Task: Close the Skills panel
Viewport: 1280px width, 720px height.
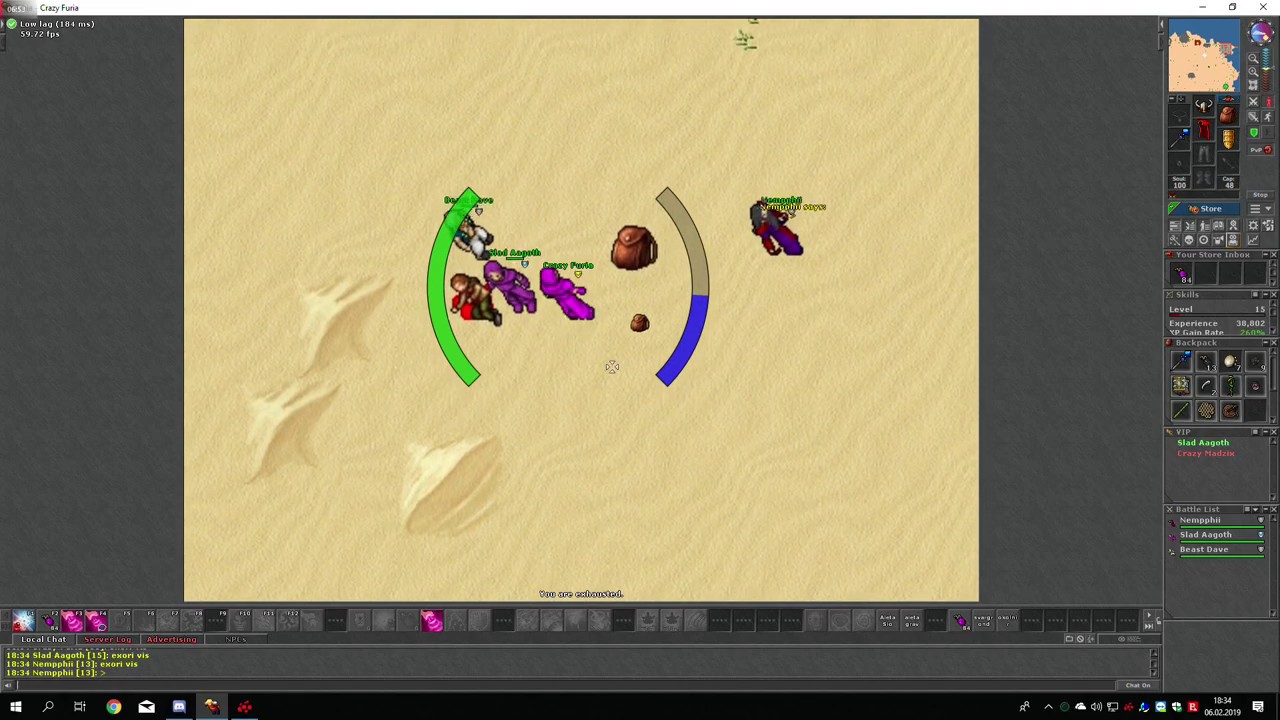Action: pos(1273,295)
